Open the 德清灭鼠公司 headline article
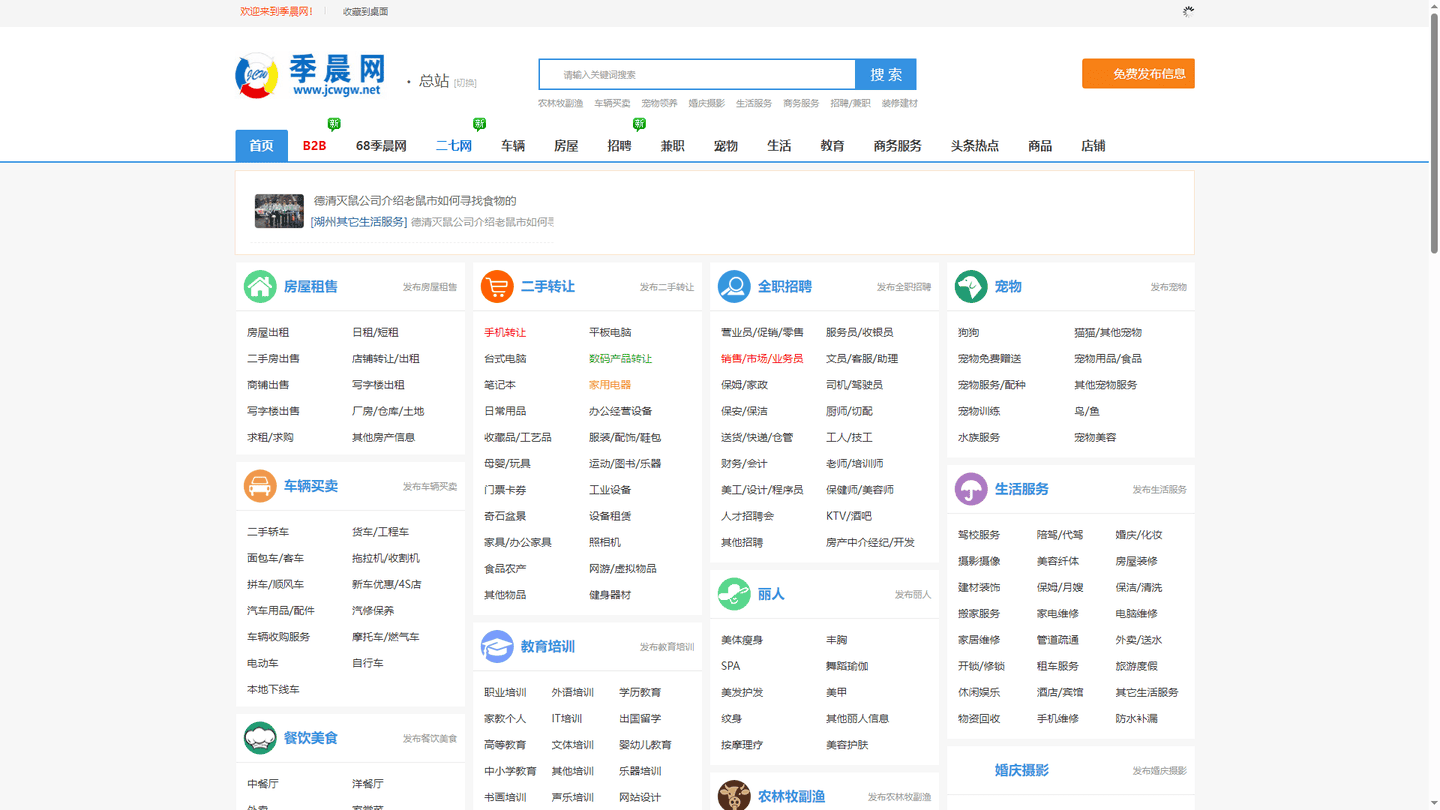The width and height of the screenshot is (1440, 810). pos(415,201)
